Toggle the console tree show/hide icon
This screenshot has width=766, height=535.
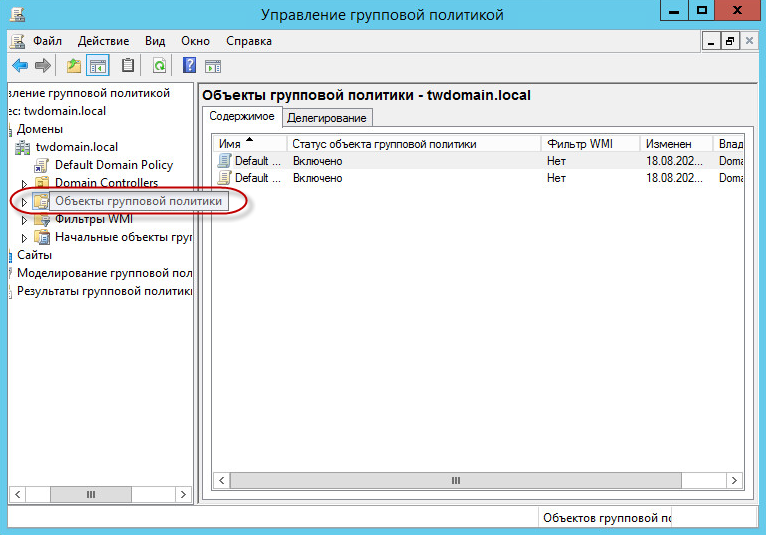coord(98,66)
